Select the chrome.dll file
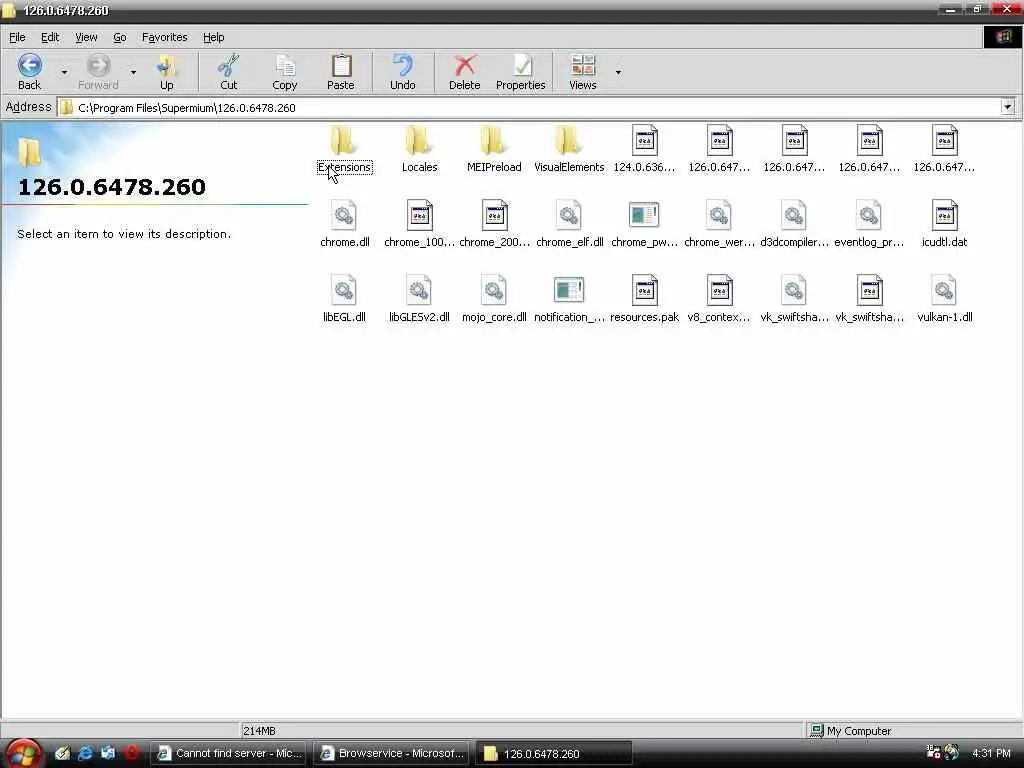This screenshot has width=1024, height=768. click(x=344, y=224)
